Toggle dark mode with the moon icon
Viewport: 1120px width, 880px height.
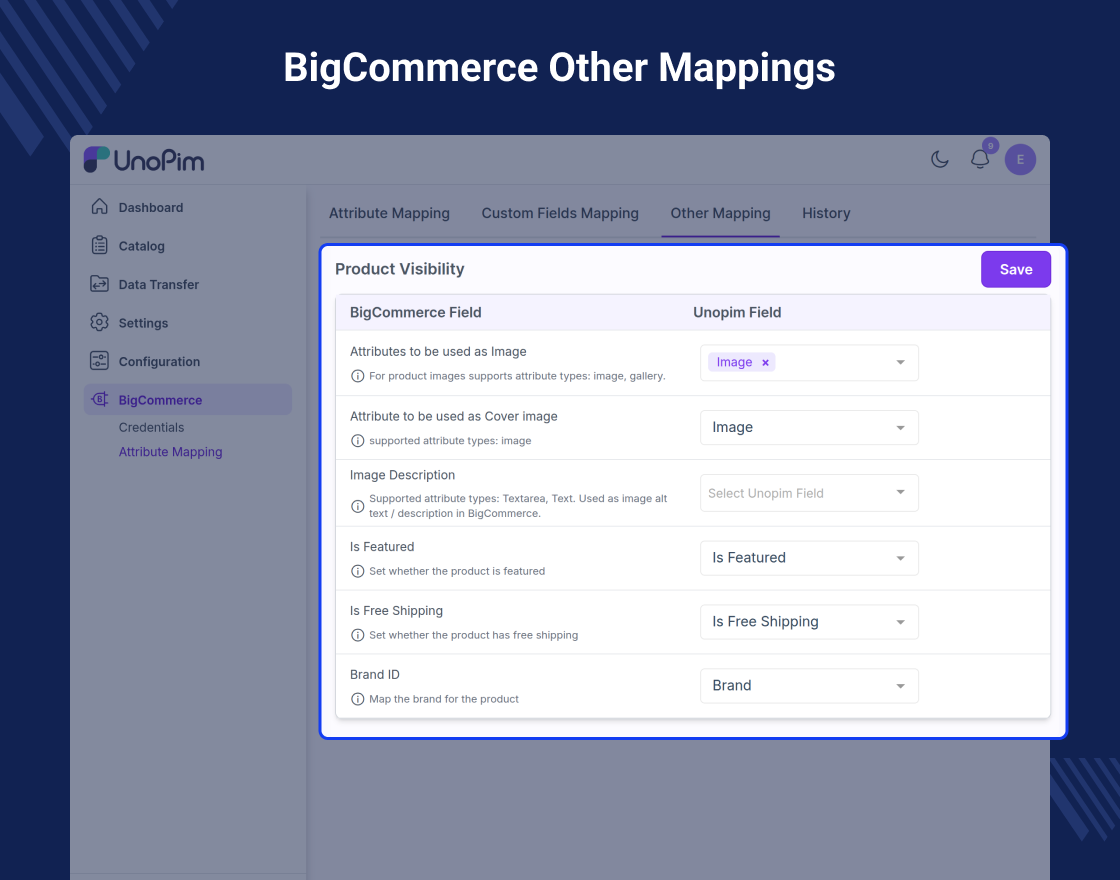pyautogui.click(x=939, y=159)
